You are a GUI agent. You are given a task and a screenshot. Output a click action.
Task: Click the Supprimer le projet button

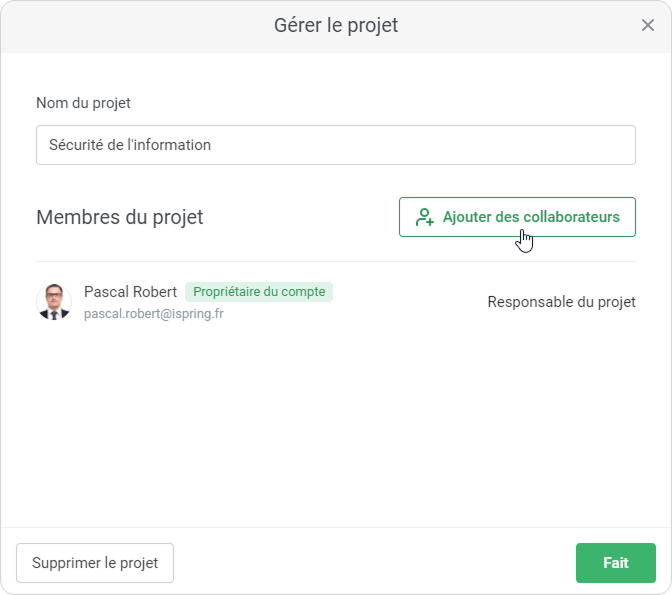click(95, 563)
